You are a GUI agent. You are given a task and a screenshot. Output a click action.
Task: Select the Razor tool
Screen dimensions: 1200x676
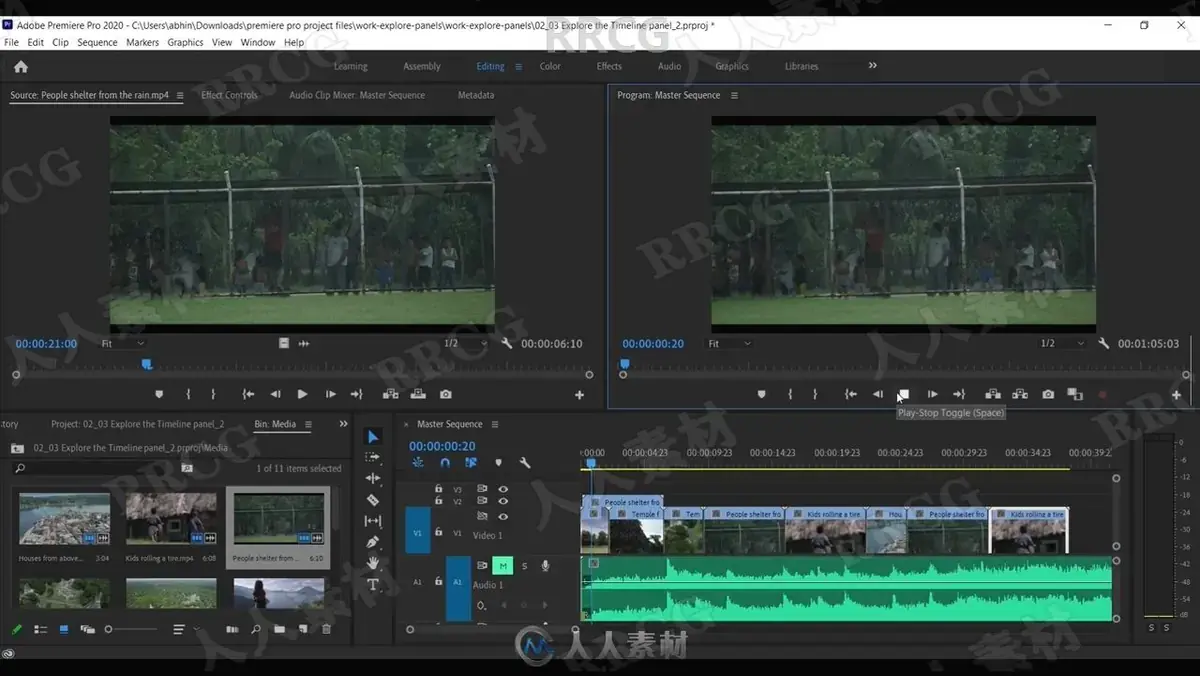click(373, 499)
